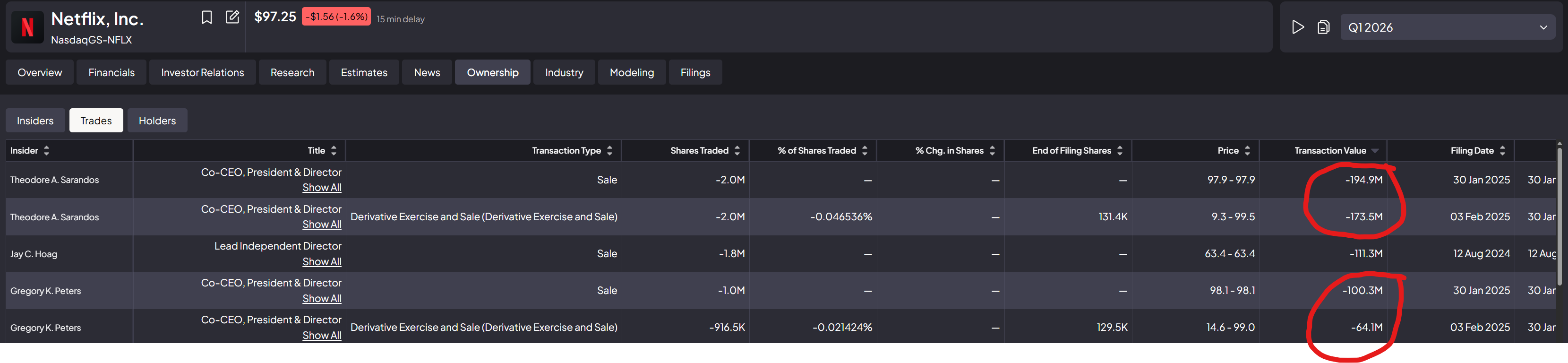1568x363 pixels.
Task: Select the Ownership tab
Action: point(493,72)
